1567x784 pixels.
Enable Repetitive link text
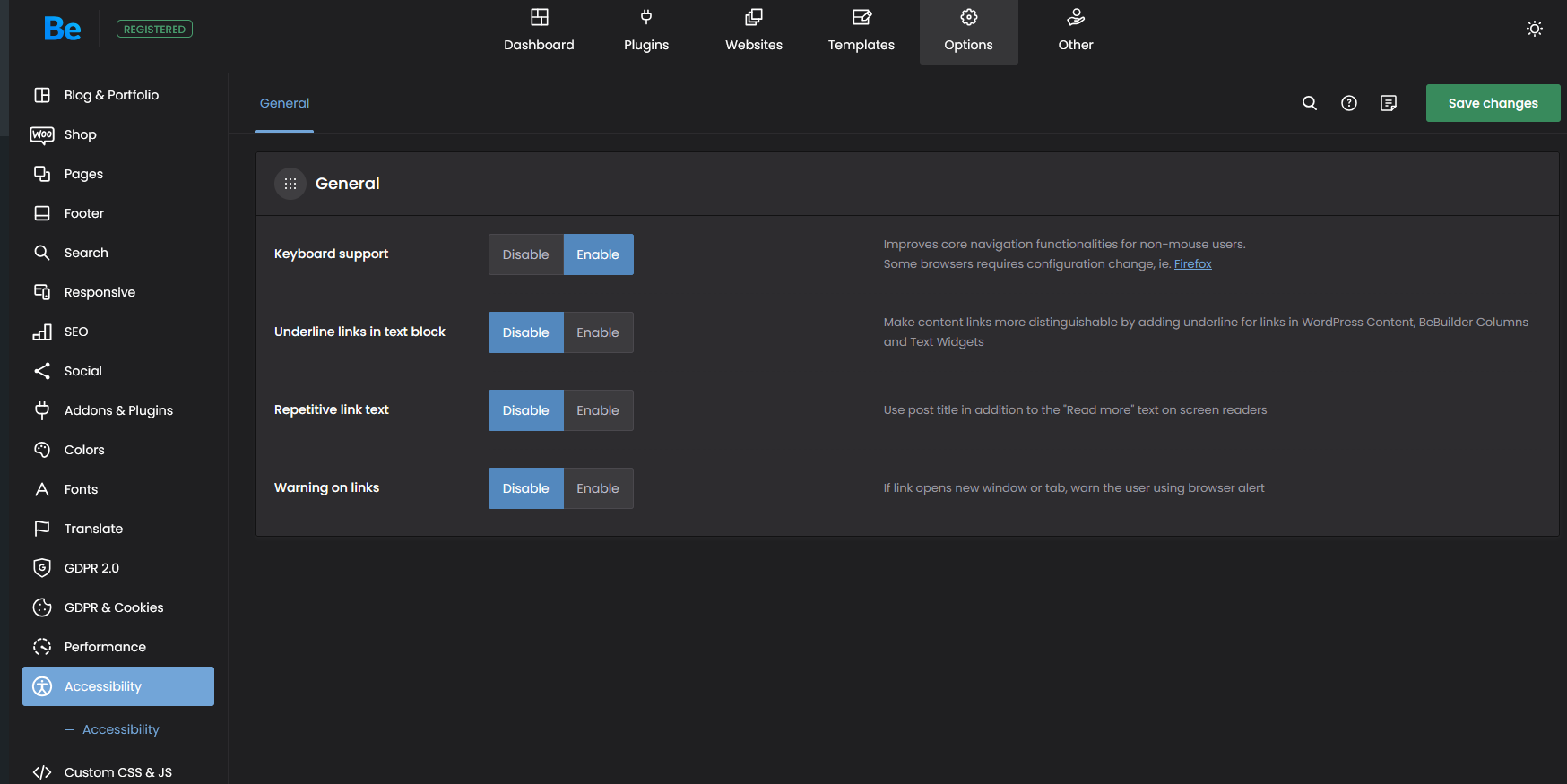[x=598, y=410]
